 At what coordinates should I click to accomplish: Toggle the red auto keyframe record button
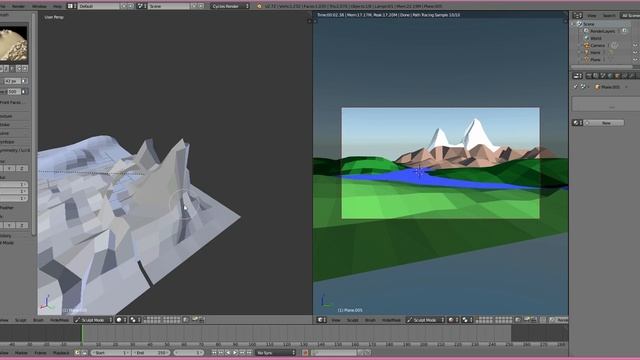305,353
